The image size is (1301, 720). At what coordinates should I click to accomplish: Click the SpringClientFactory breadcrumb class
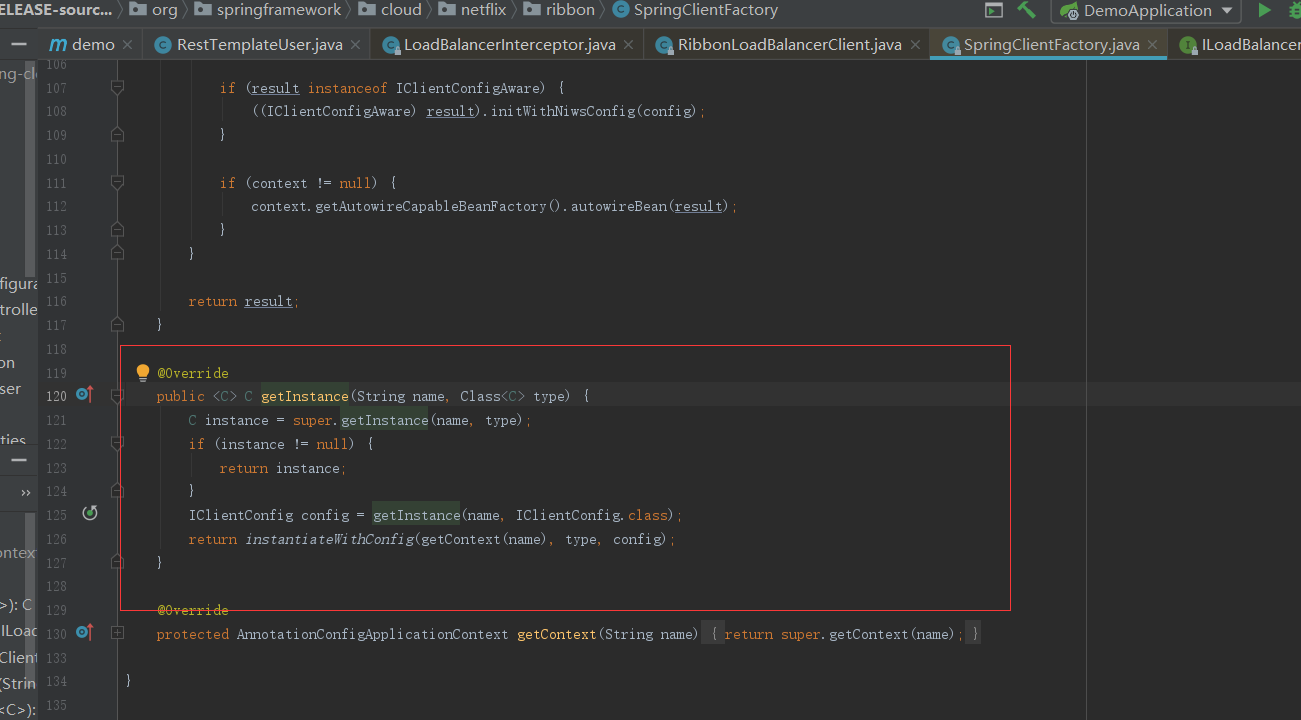click(x=695, y=10)
